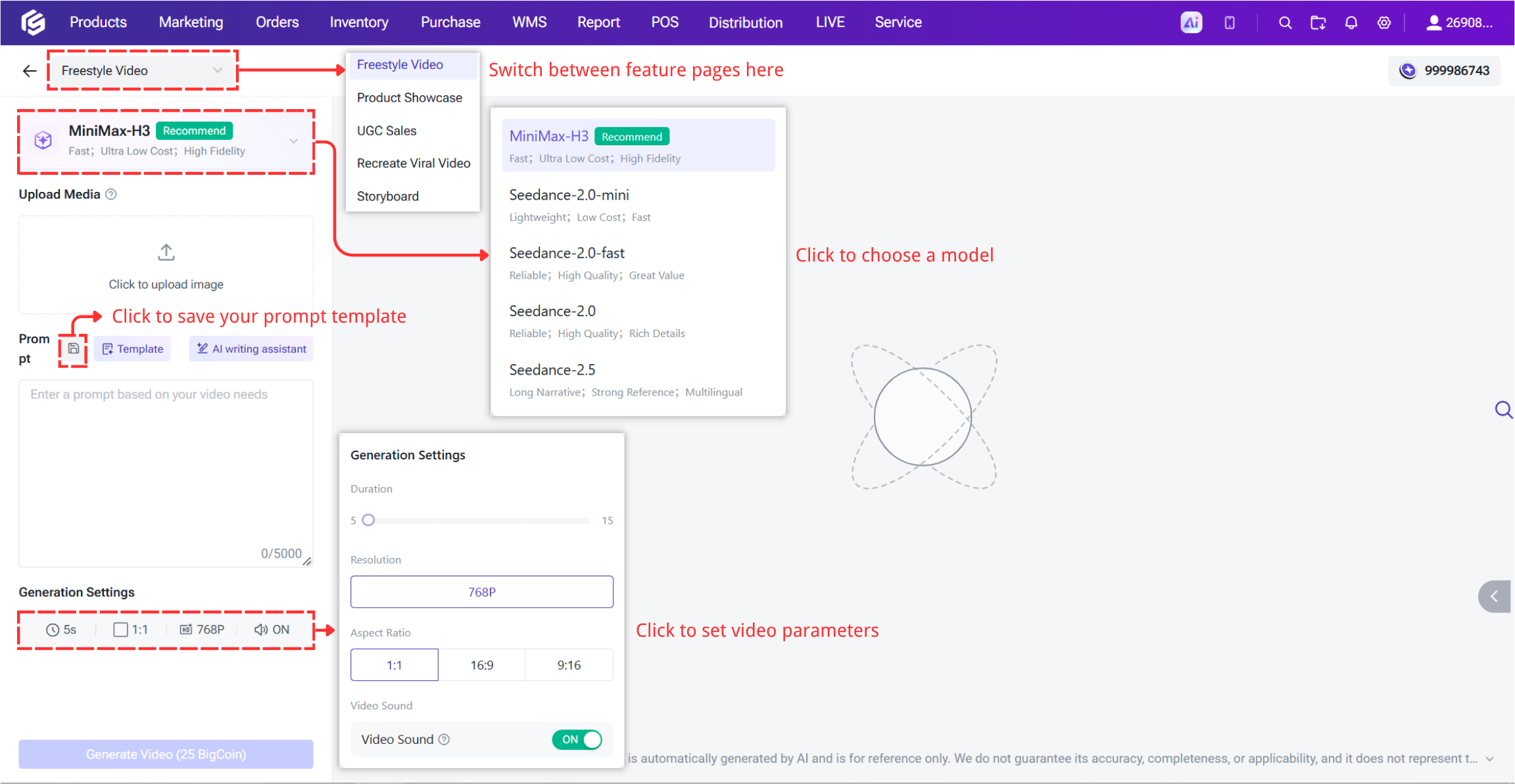The image size is (1515, 784).
Task: Click the upload image arrow icon
Action: pos(166,252)
